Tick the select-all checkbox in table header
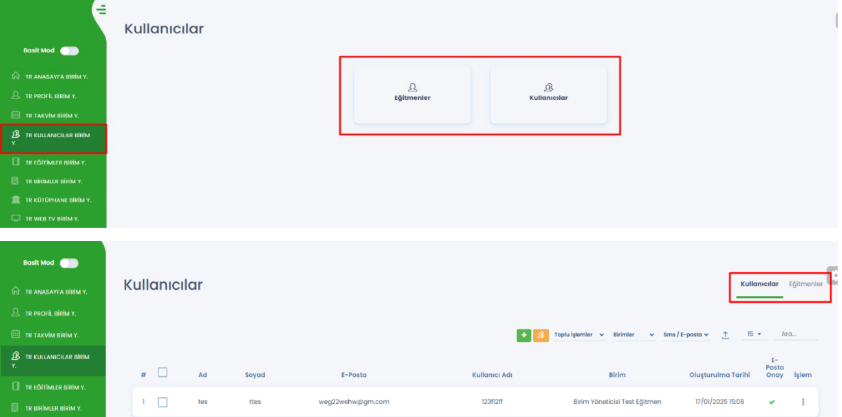 [x=162, y=373]
